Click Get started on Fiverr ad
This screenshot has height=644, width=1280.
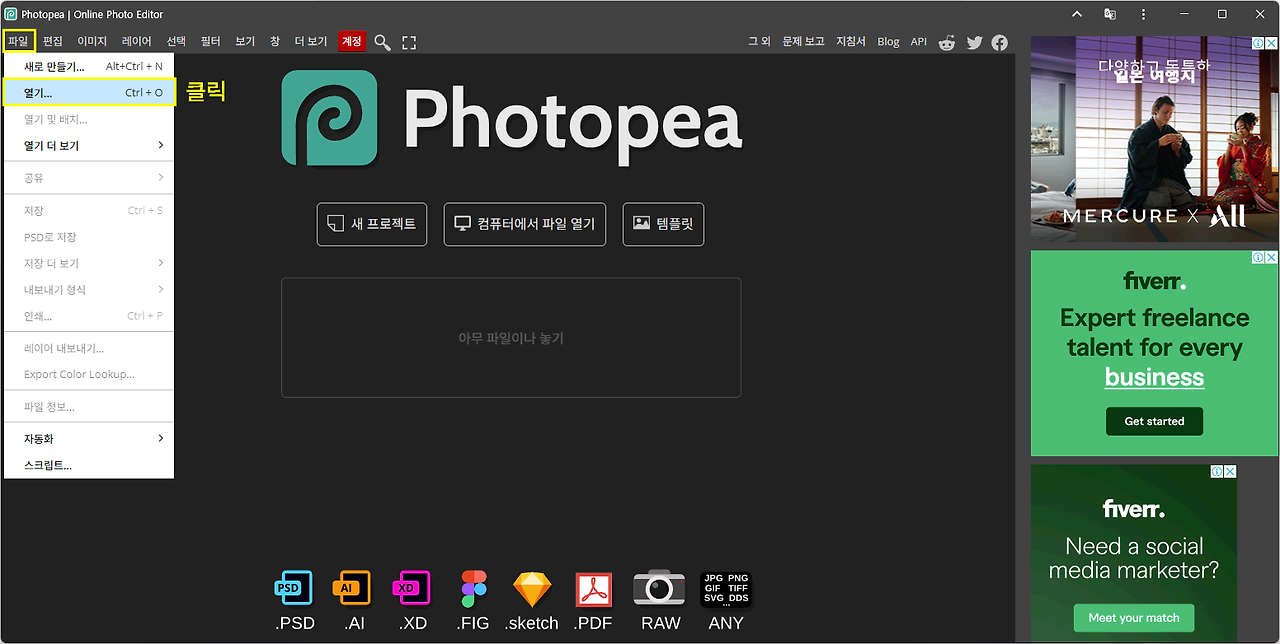1154,421
